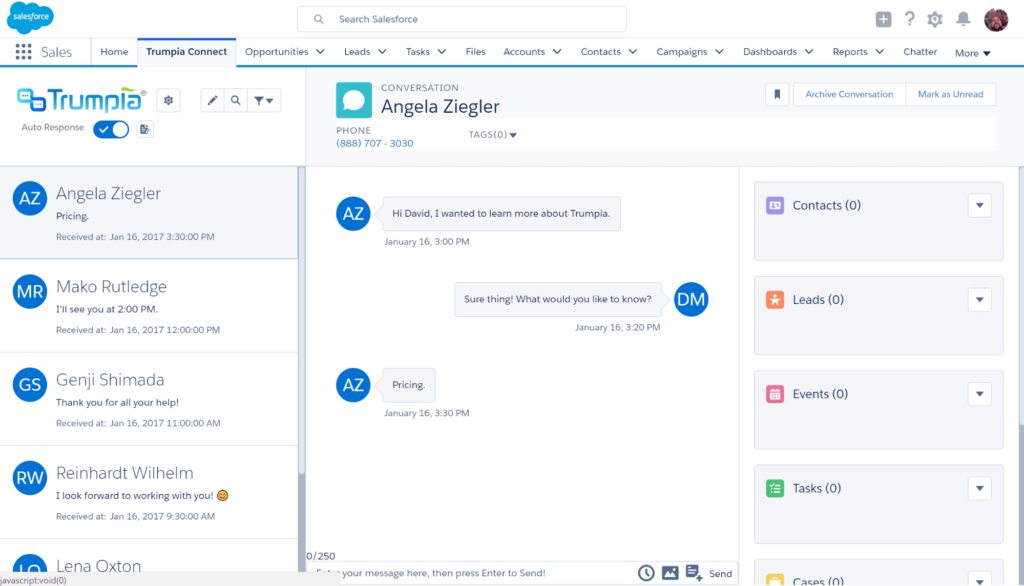Toggle the Auto Response switch
This screenshot has height=586, width=1024.
pyautogui.click(x=111, y=129)
